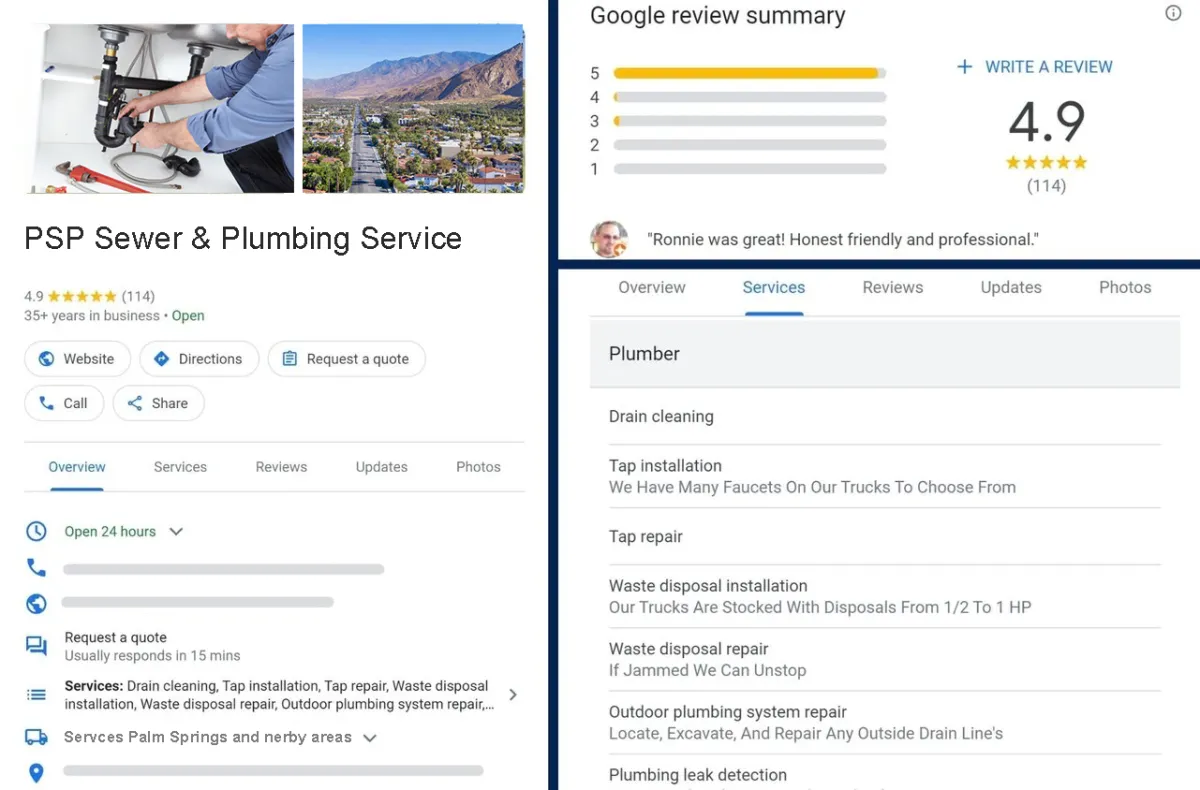The width and height of the screenshot is (1200, 790).
Task: Select the Updates tab in right panel
Action: [x=1011, y=287]
